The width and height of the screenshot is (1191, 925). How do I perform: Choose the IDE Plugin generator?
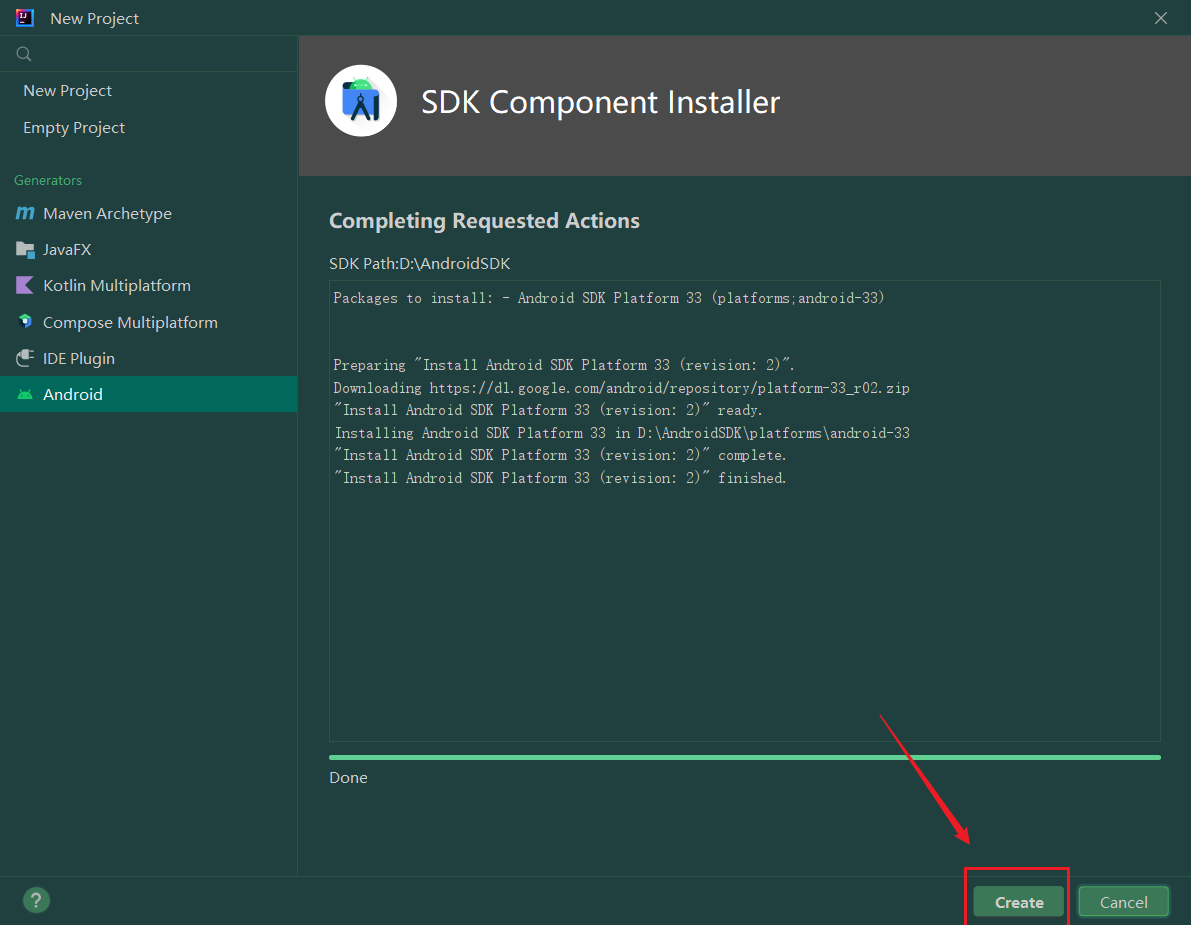(x=149, y=358)
